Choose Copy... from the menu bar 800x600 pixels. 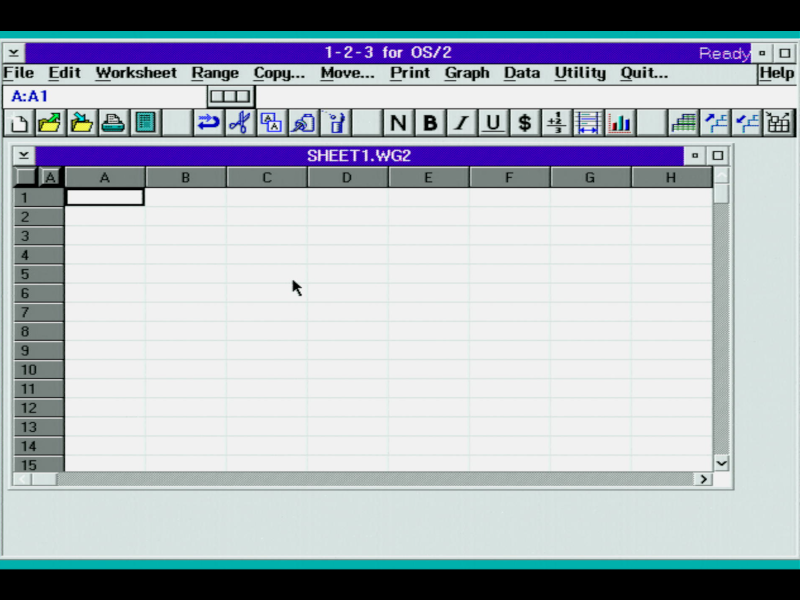[279, 73]
